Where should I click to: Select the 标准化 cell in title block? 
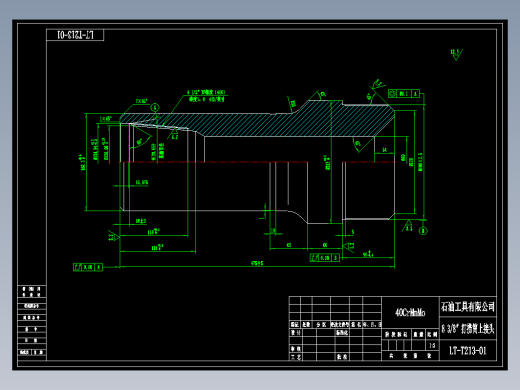pos(342,332)
